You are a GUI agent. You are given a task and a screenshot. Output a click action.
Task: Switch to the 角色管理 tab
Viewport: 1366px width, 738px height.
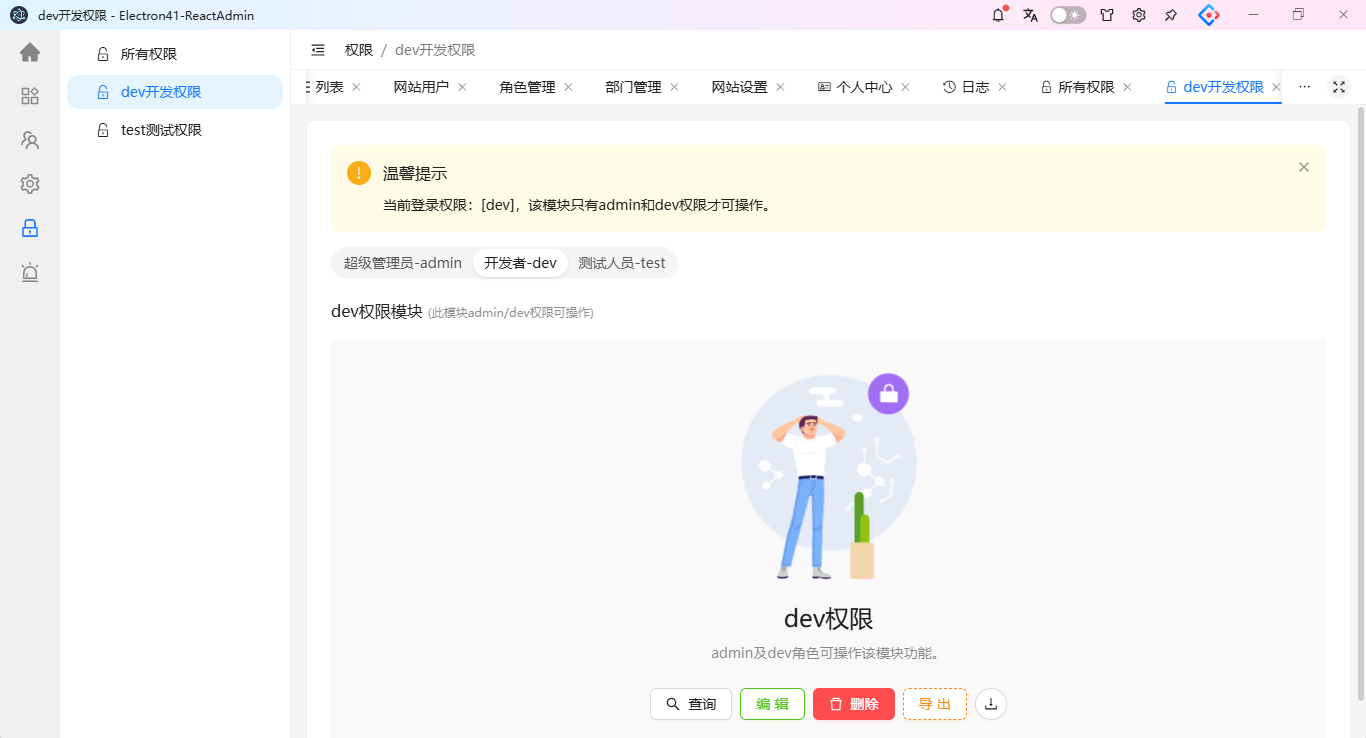527,87
